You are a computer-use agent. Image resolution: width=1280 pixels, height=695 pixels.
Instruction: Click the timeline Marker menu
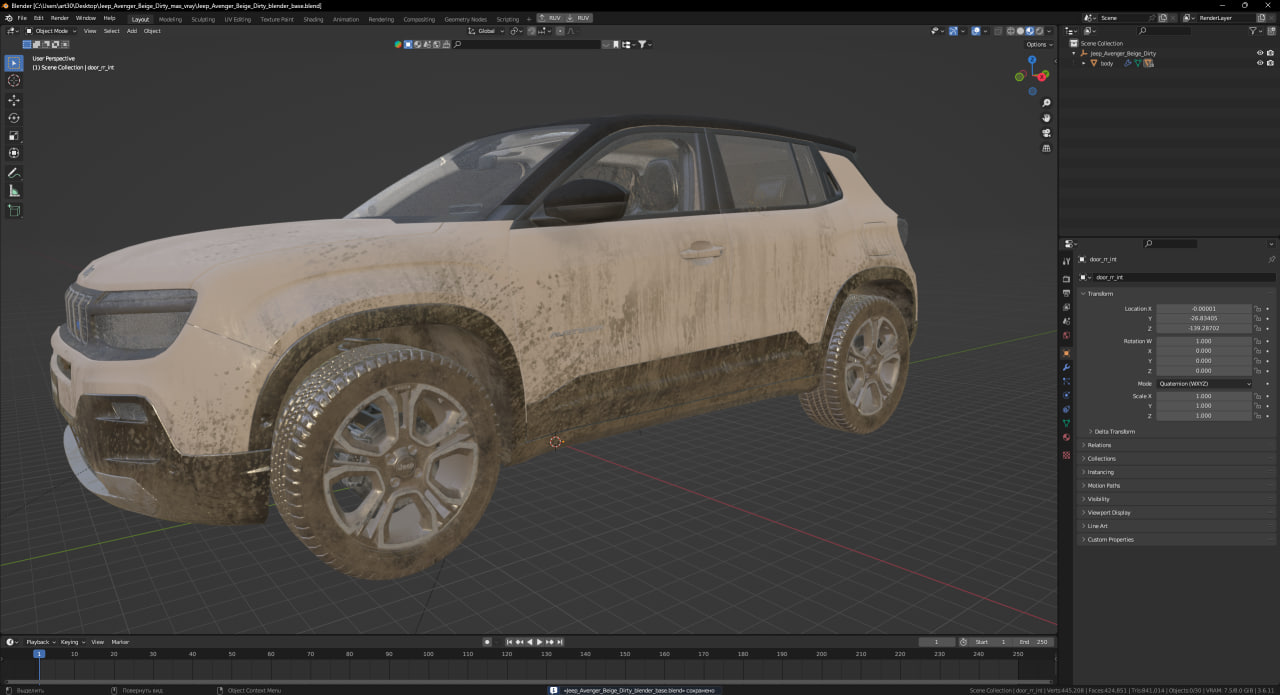(120, 642)
